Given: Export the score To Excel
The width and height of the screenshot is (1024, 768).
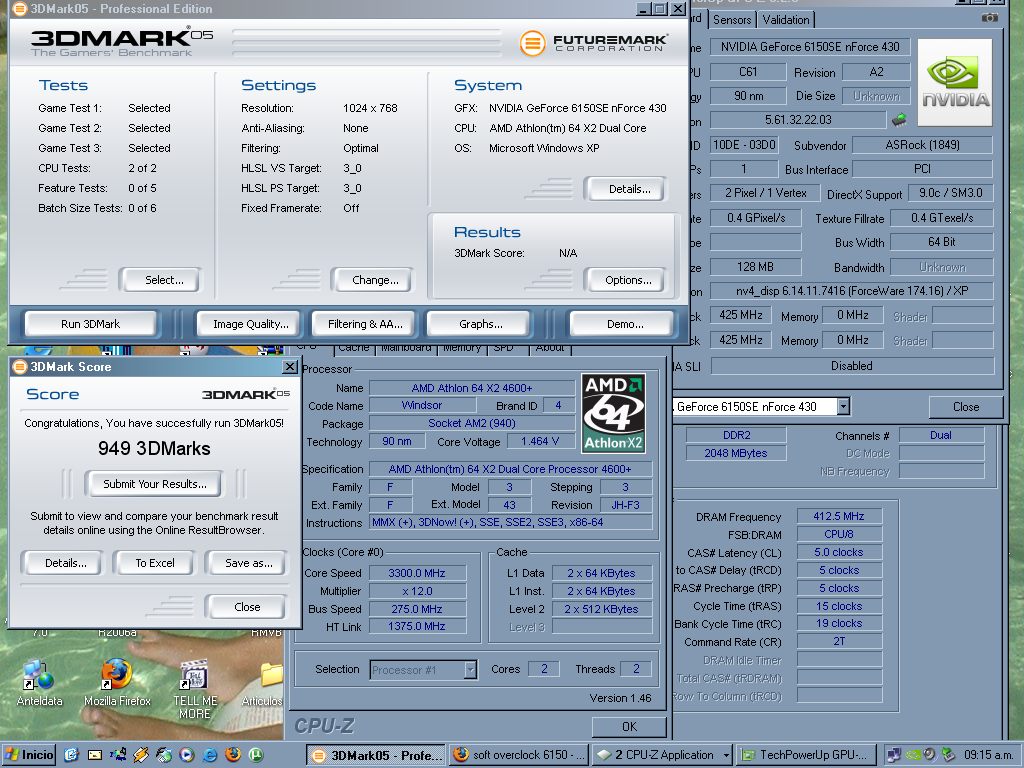Looking at the screenshot, I should pyautogui.click(x=155, y=563).
